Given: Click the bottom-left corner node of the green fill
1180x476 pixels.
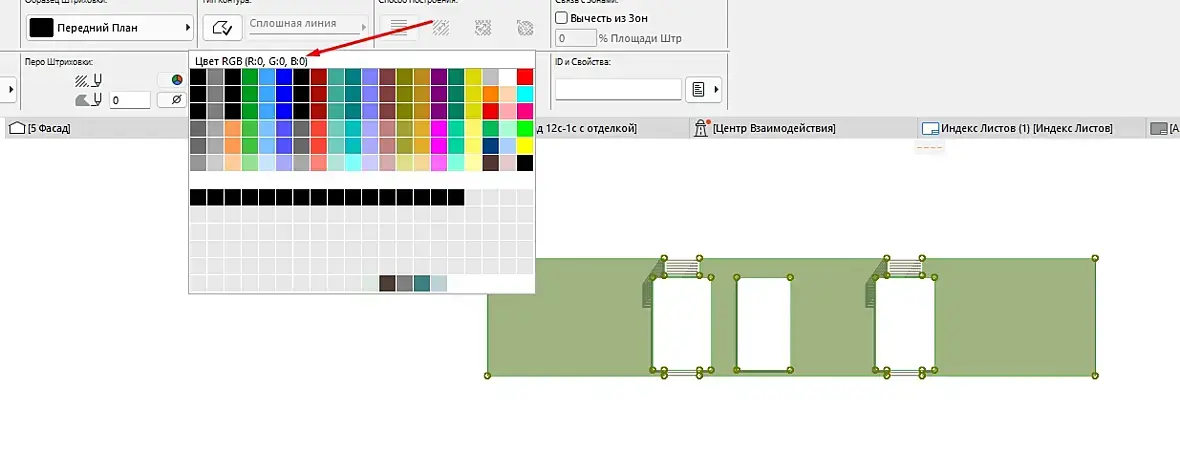Looking at the screenshot, I should 488,375.
